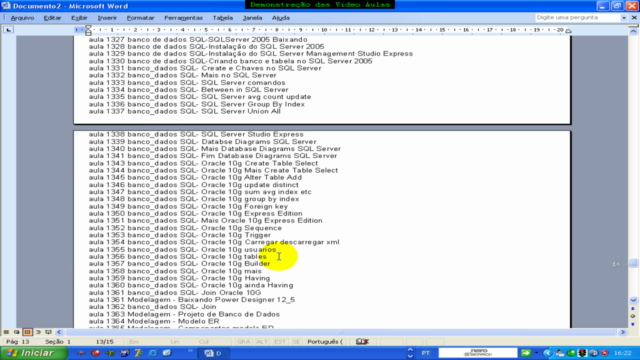Click the vertical scrollbar thumb

tap(633, 264)
